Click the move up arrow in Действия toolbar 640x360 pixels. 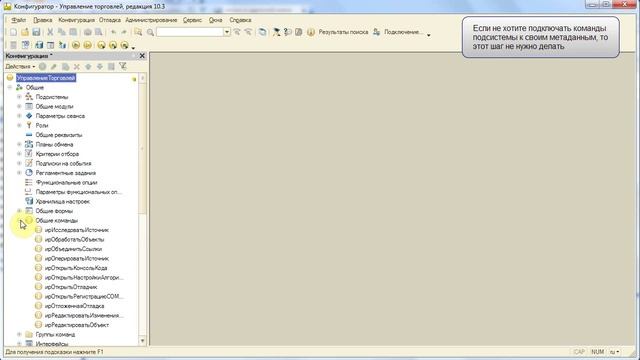pos(88,67)
